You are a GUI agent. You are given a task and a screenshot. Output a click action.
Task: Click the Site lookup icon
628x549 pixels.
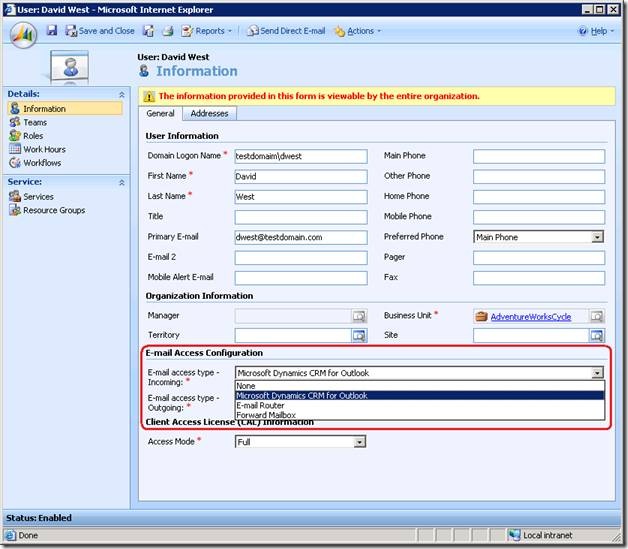[597, 335]
